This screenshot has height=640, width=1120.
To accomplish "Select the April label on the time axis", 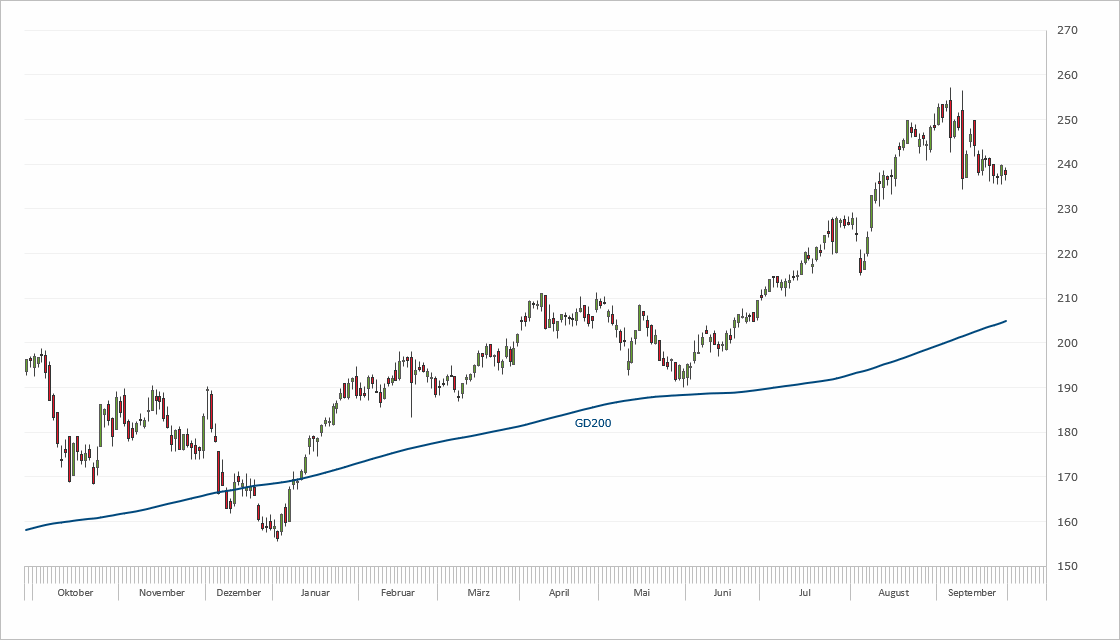I will pyautogui.click(x=559, y=592).
